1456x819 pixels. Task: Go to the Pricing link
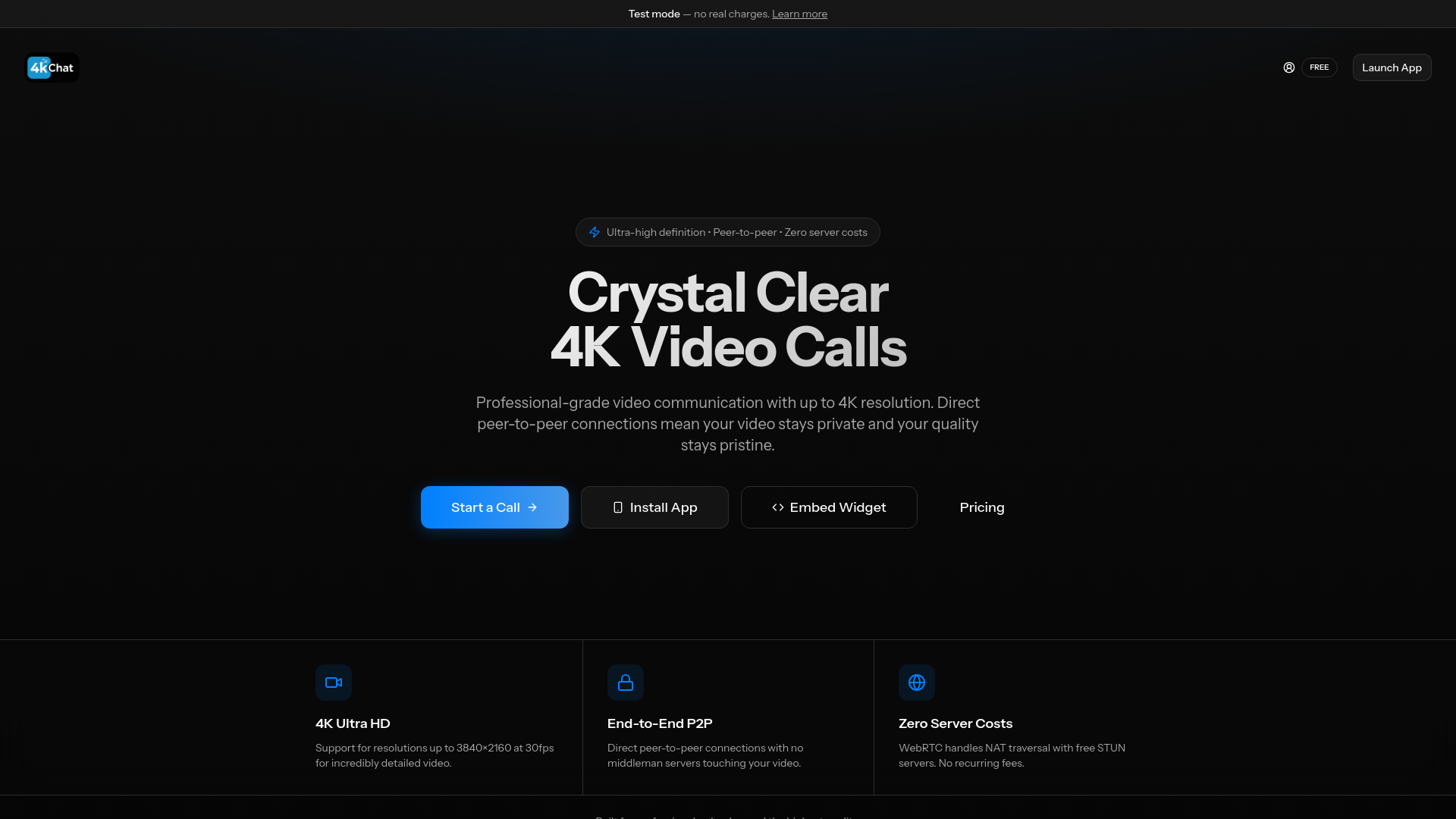[x=982, y=507]
